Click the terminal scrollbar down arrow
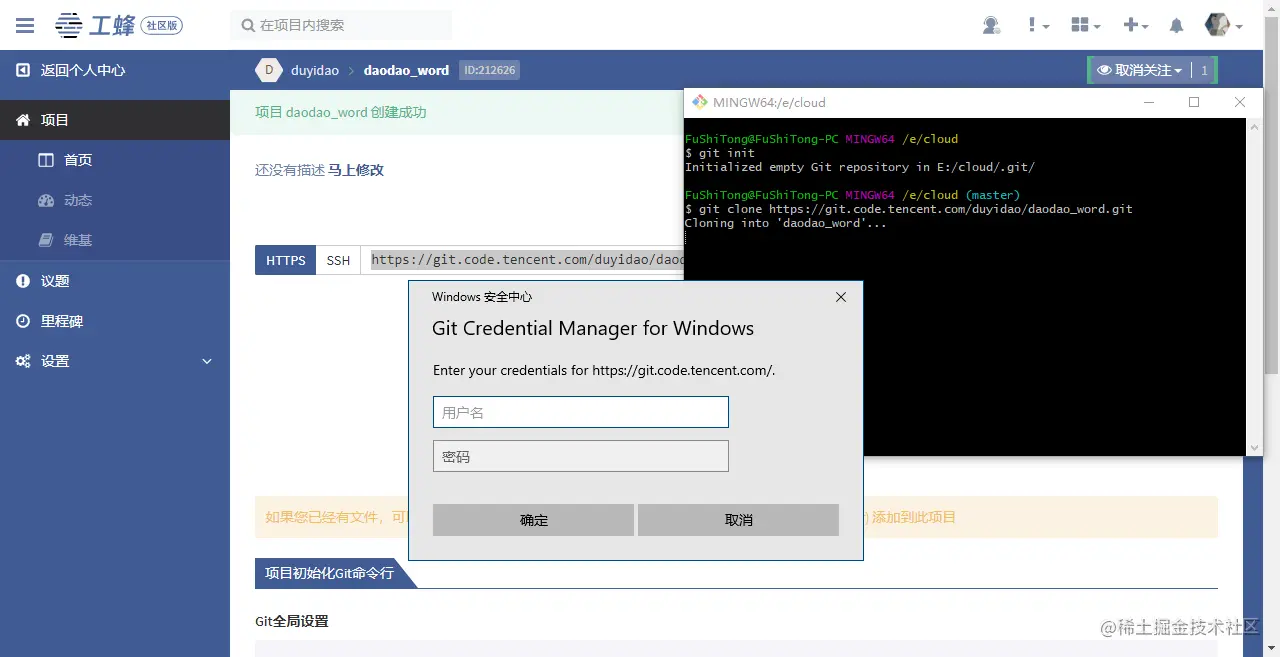The height and width of the screenshot is (657, 1280). click(x=1254, y=447)
